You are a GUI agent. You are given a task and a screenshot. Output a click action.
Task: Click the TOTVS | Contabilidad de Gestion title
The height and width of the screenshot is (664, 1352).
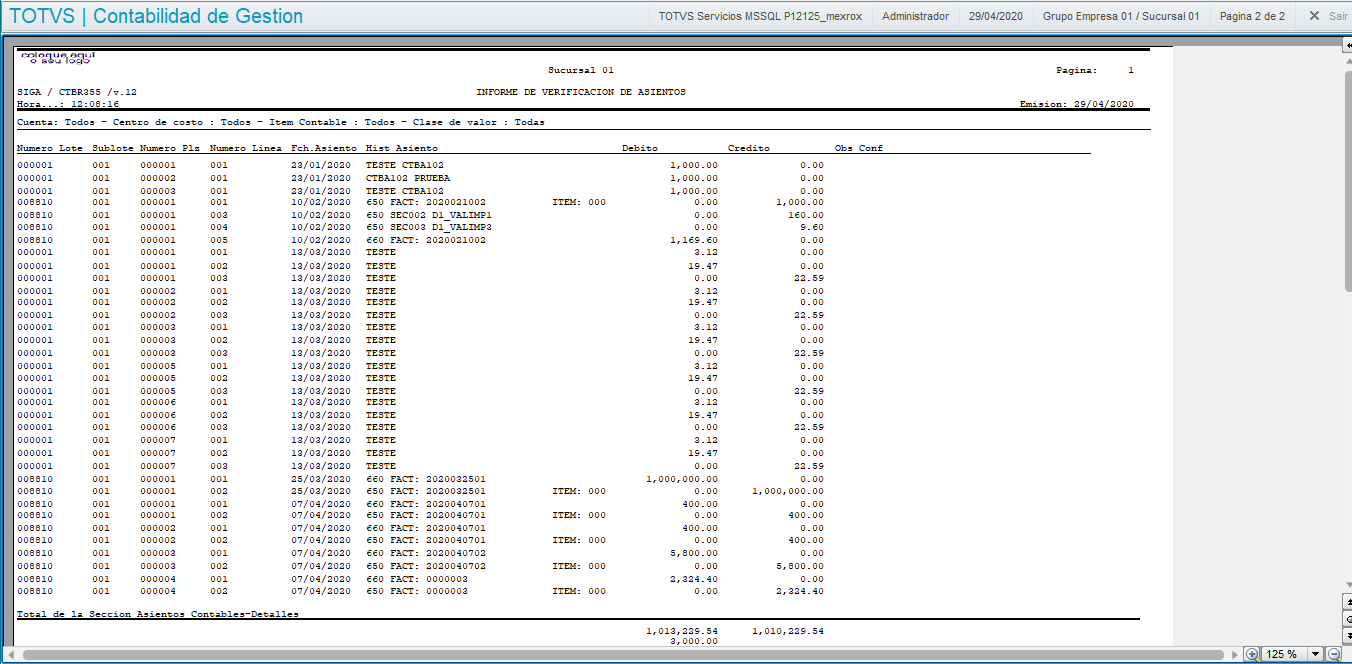[156, 16]
